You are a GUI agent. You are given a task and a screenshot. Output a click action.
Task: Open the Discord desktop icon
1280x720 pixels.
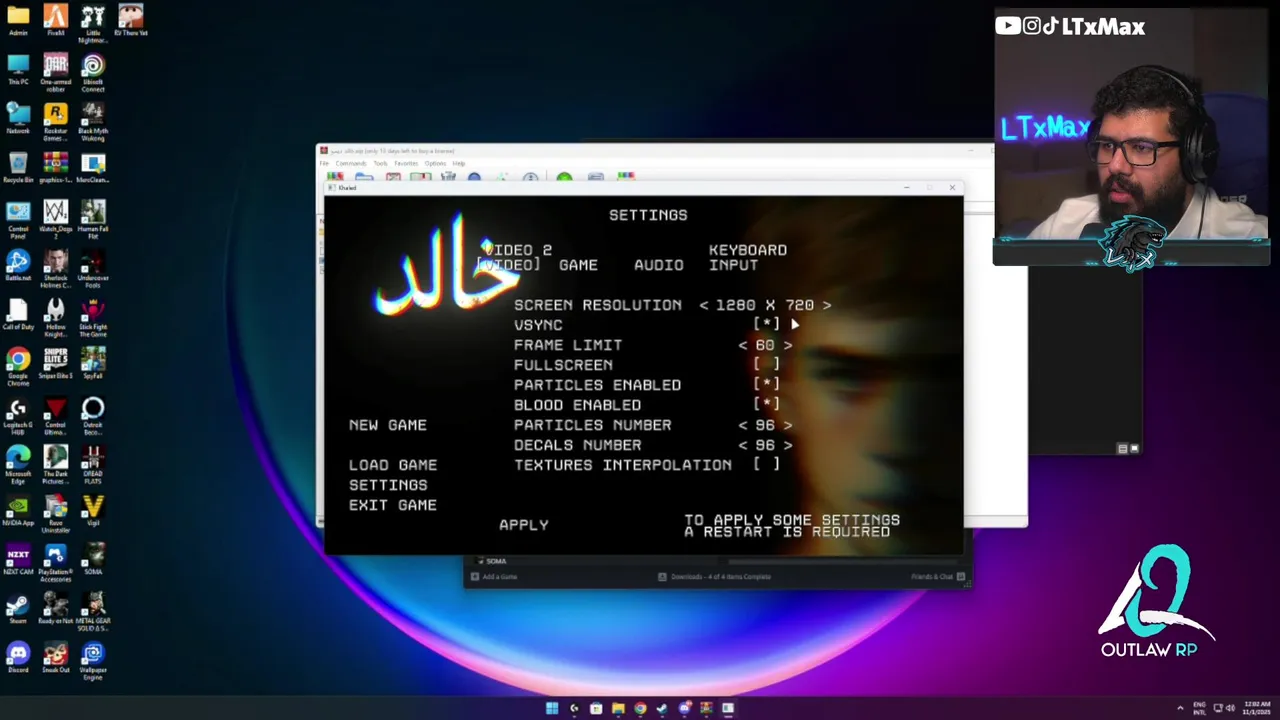point(18,657)
